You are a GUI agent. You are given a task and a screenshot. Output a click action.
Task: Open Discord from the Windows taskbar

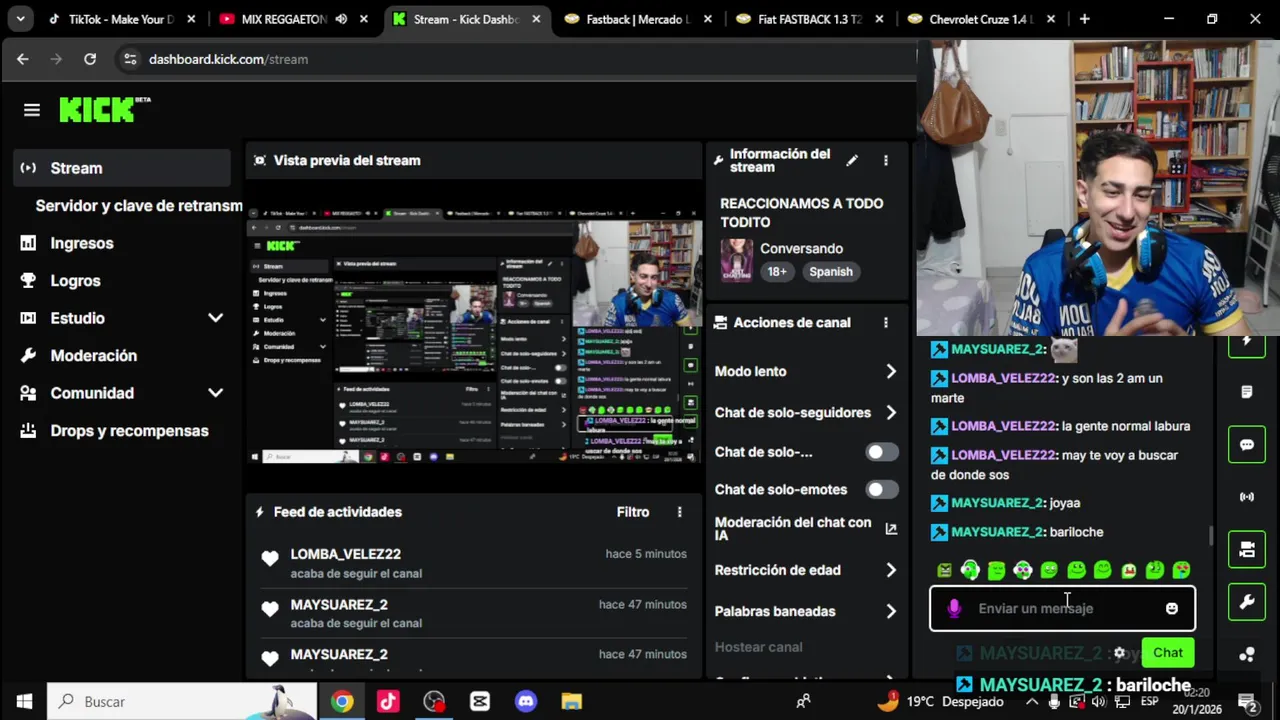pos(526,702)
